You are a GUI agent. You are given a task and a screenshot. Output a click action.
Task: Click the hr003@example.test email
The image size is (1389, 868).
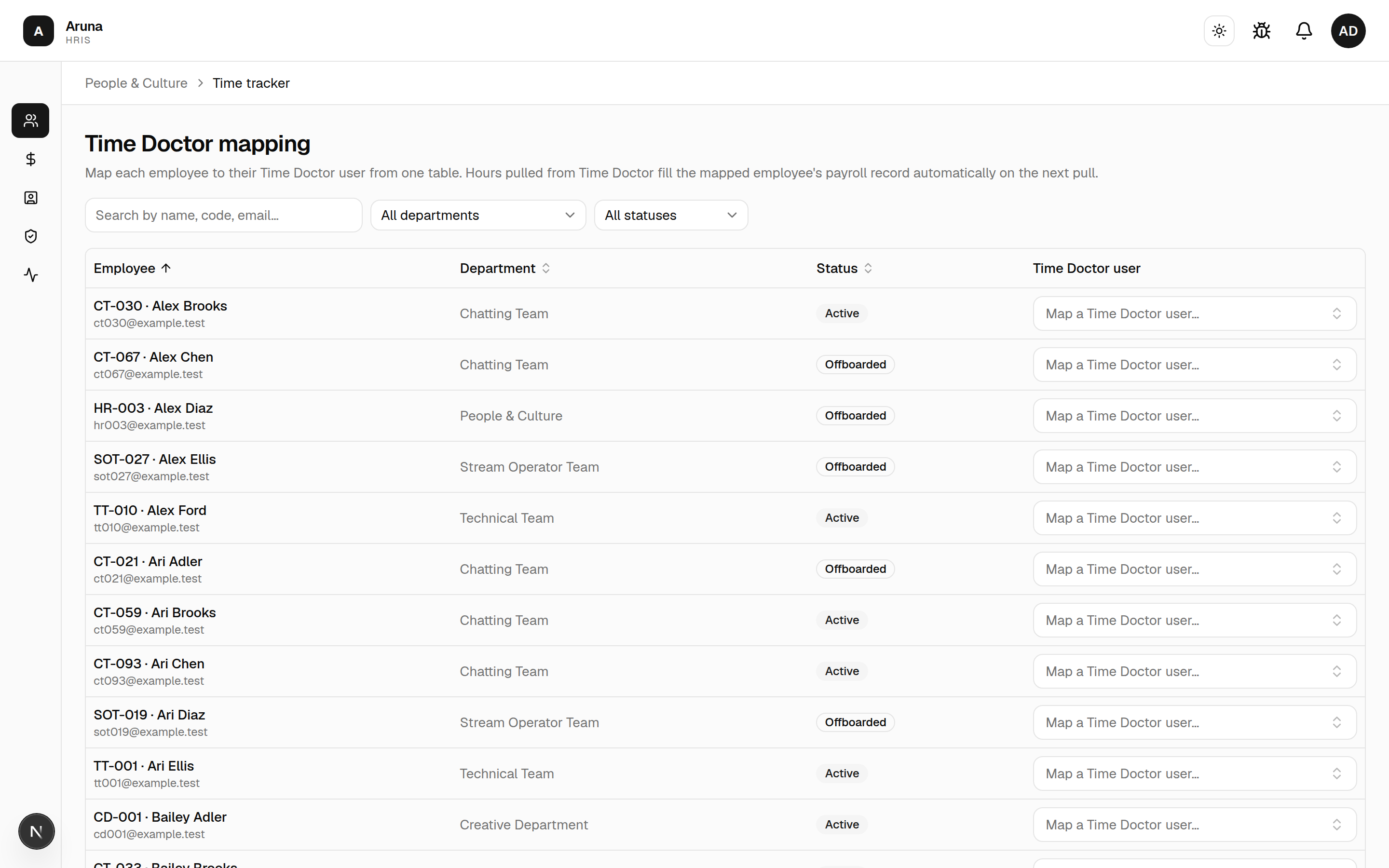click(x=149, y=425)
